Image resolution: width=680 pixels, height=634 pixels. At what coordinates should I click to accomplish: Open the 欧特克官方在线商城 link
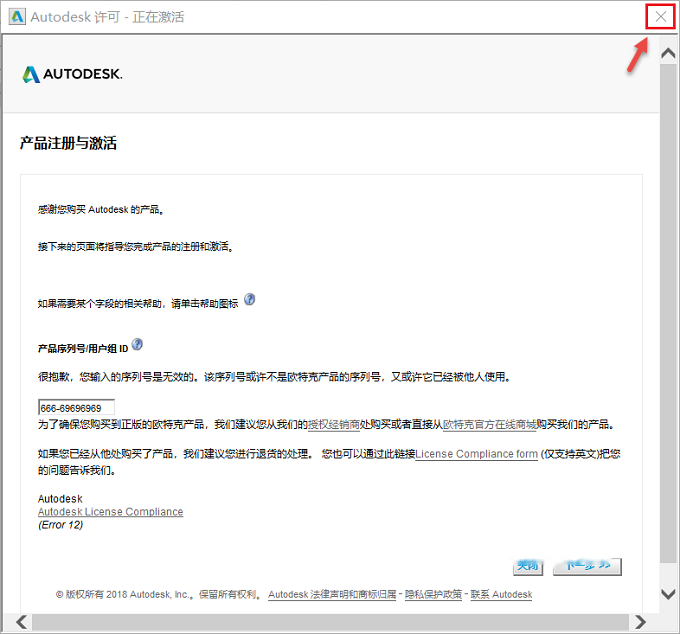(x=489, y=425)
